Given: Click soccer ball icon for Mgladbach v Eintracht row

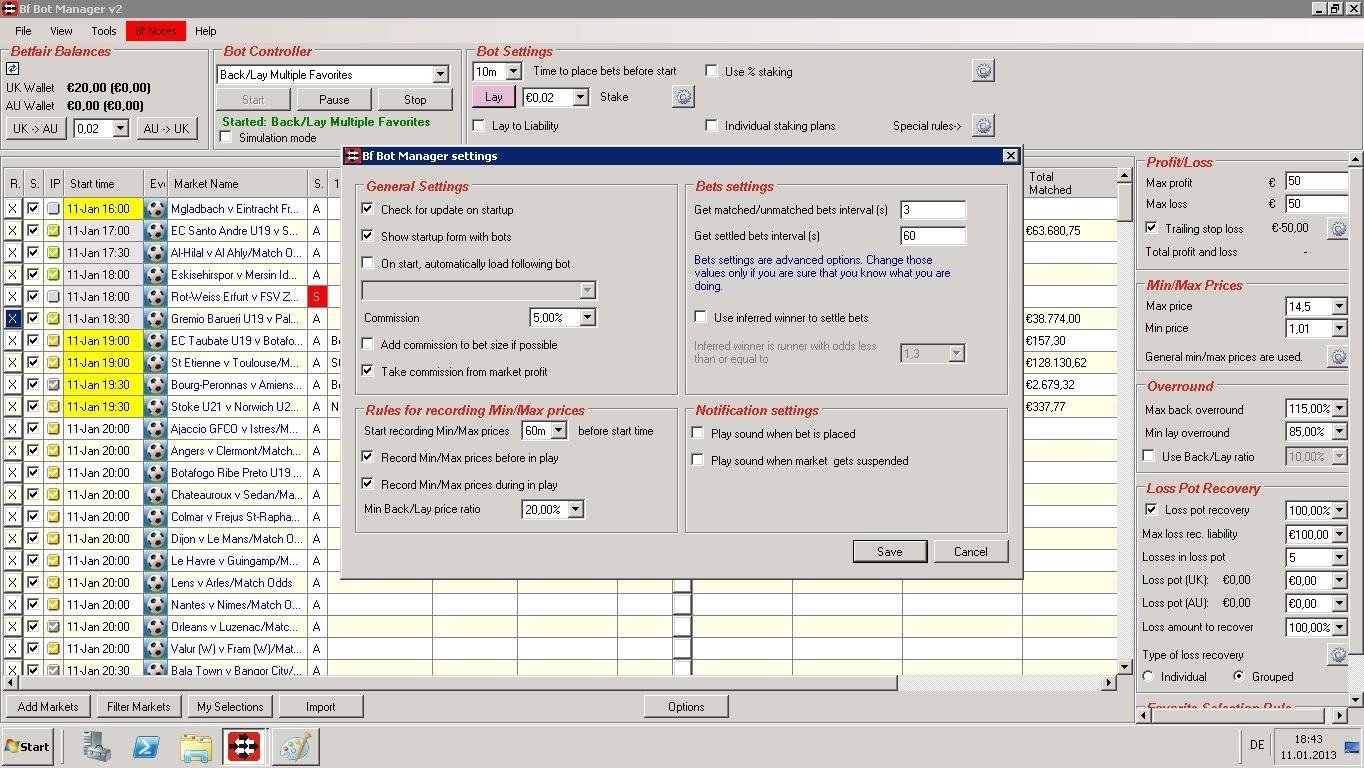Looking at the screenshot, I should pyautogui.click(x=155, y=209).
